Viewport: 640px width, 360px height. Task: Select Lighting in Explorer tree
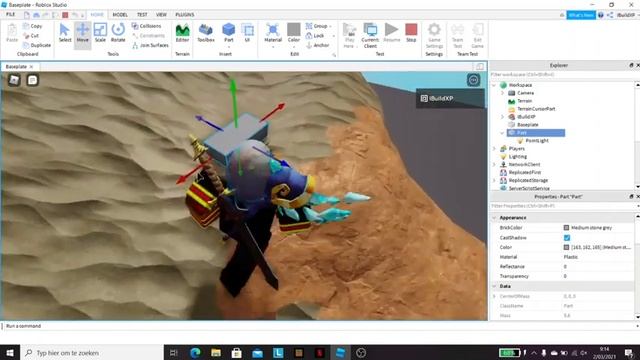click(518, 157)
